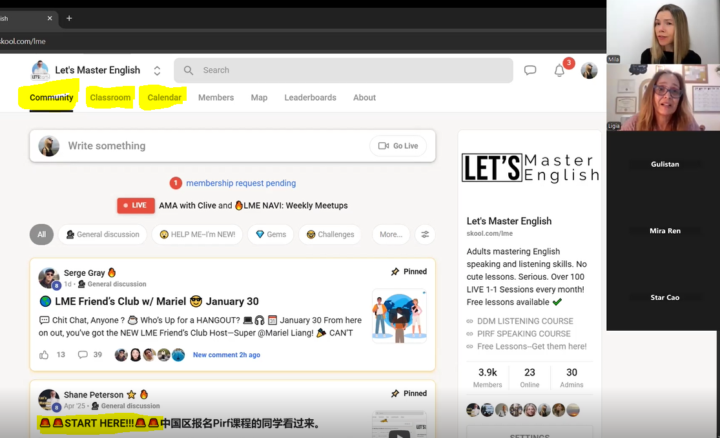
Task: Click pin icon on Shane Peterson's post
Action: point(395,393)
